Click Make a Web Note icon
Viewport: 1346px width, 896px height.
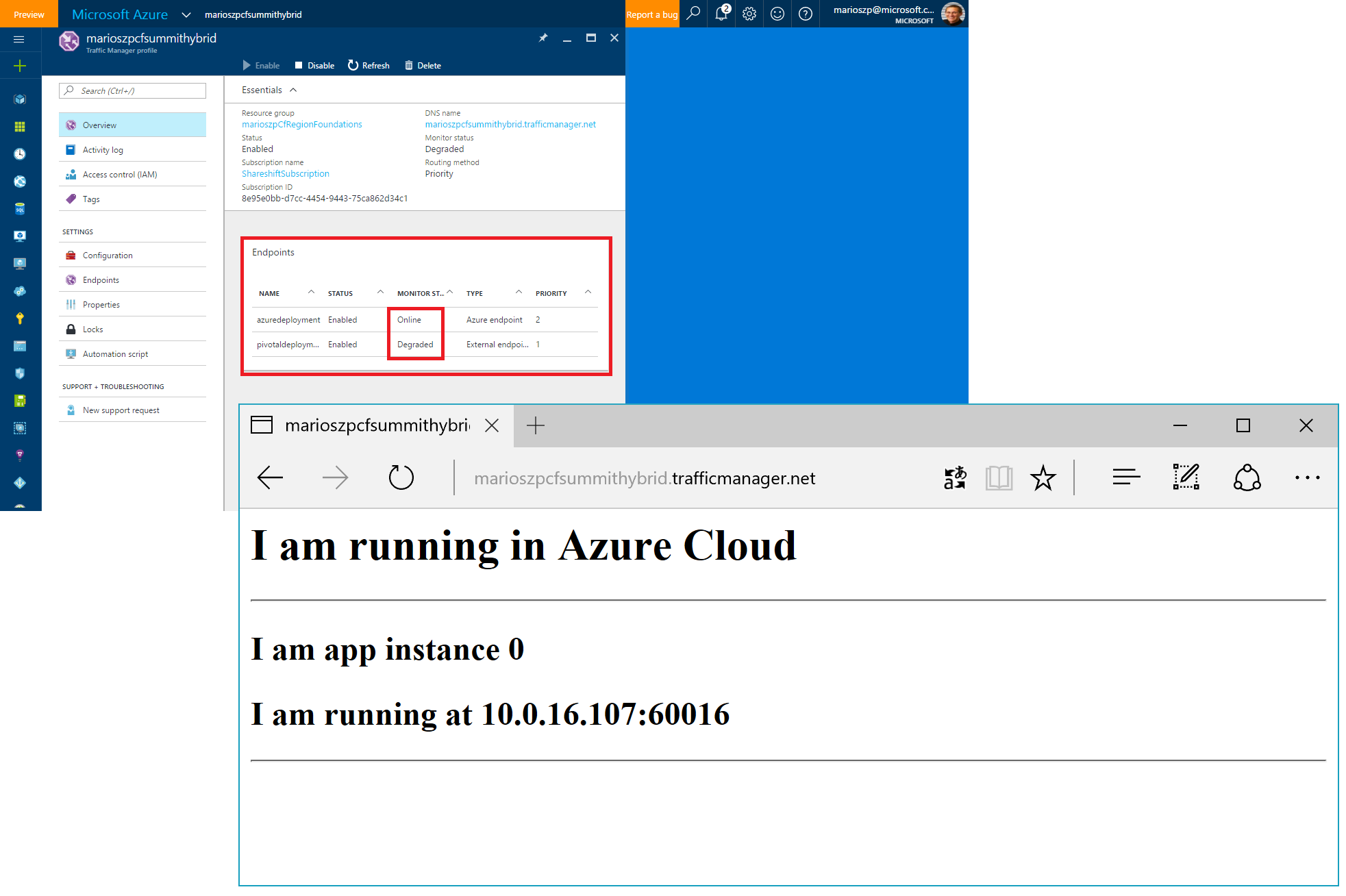click(1186, 477)
